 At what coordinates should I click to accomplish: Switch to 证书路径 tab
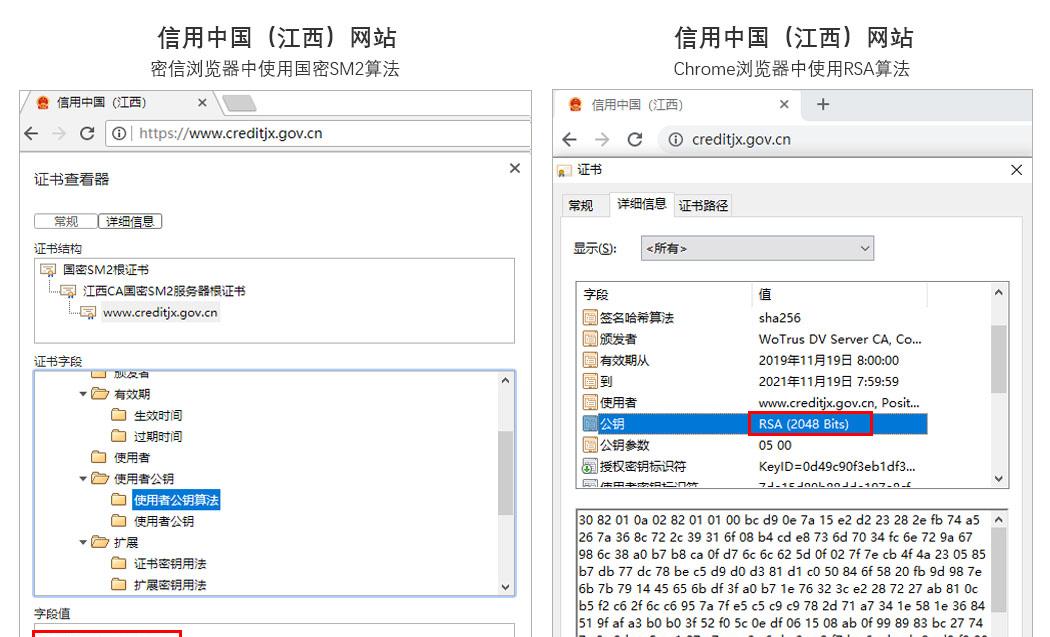703,206
